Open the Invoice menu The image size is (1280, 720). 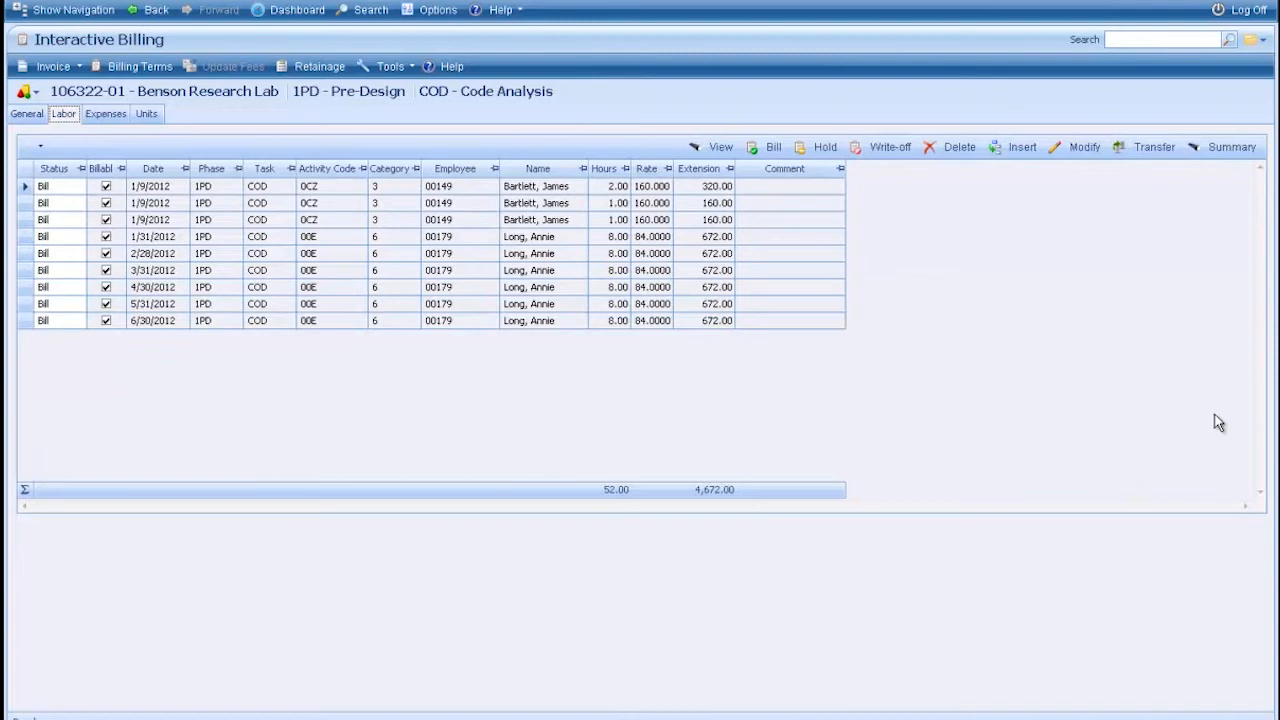click(x=53, y=67)
